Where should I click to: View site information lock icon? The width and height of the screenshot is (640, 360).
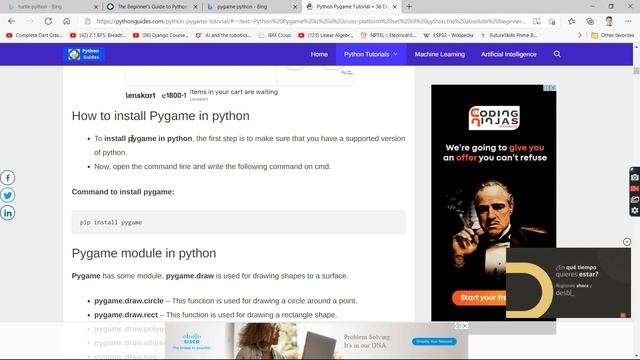point(87,21)
